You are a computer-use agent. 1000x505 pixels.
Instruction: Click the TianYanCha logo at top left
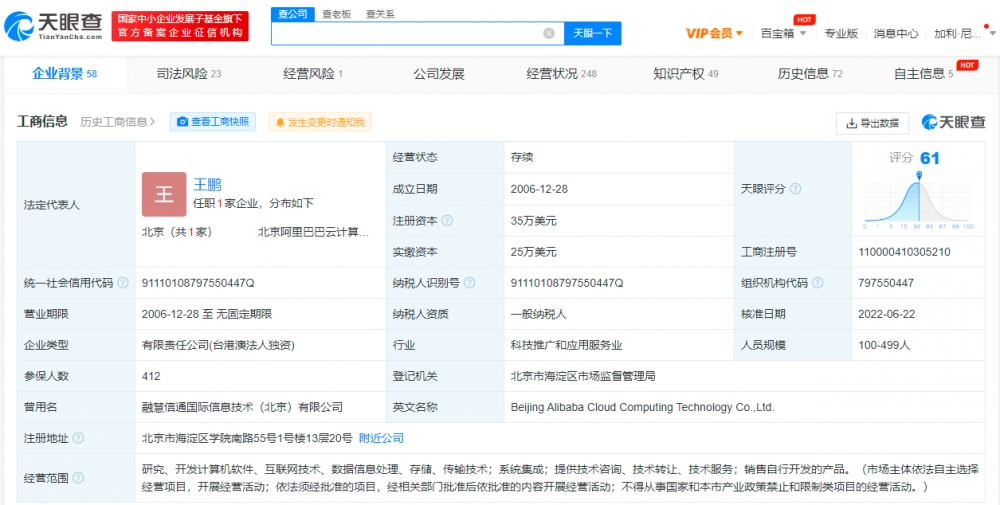click(x=54, y=26)
